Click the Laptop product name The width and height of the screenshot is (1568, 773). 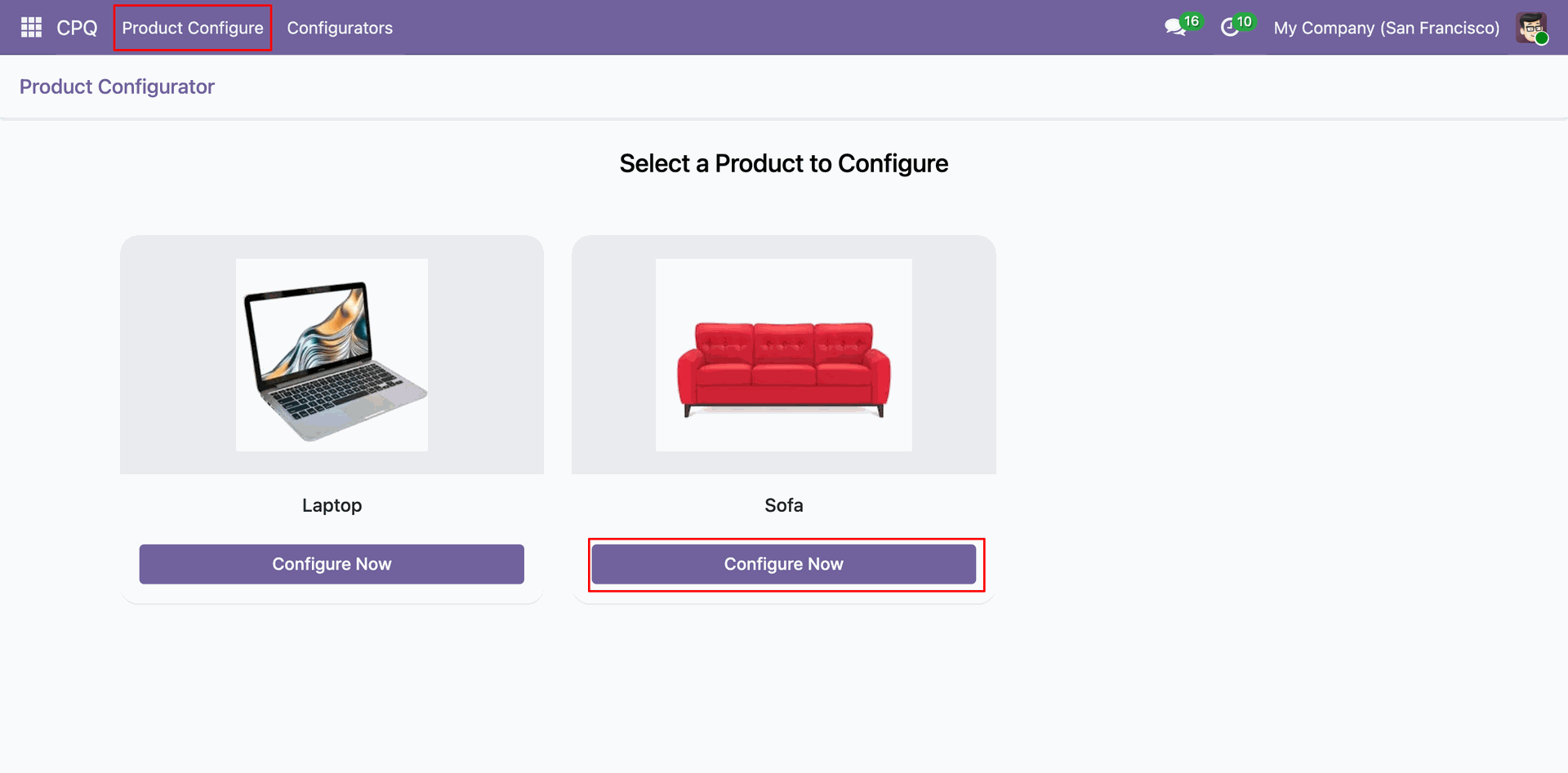pos(332,505)
